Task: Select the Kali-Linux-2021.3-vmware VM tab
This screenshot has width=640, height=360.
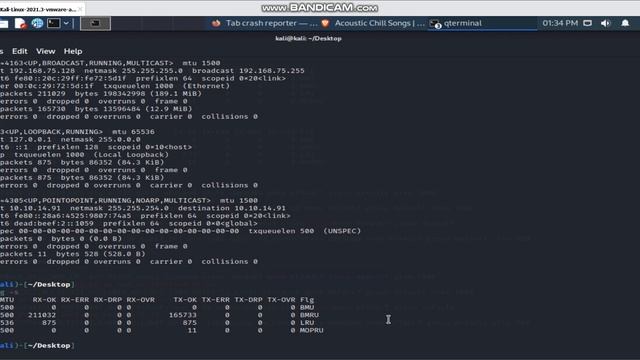Action: click(x=39, y=9)
